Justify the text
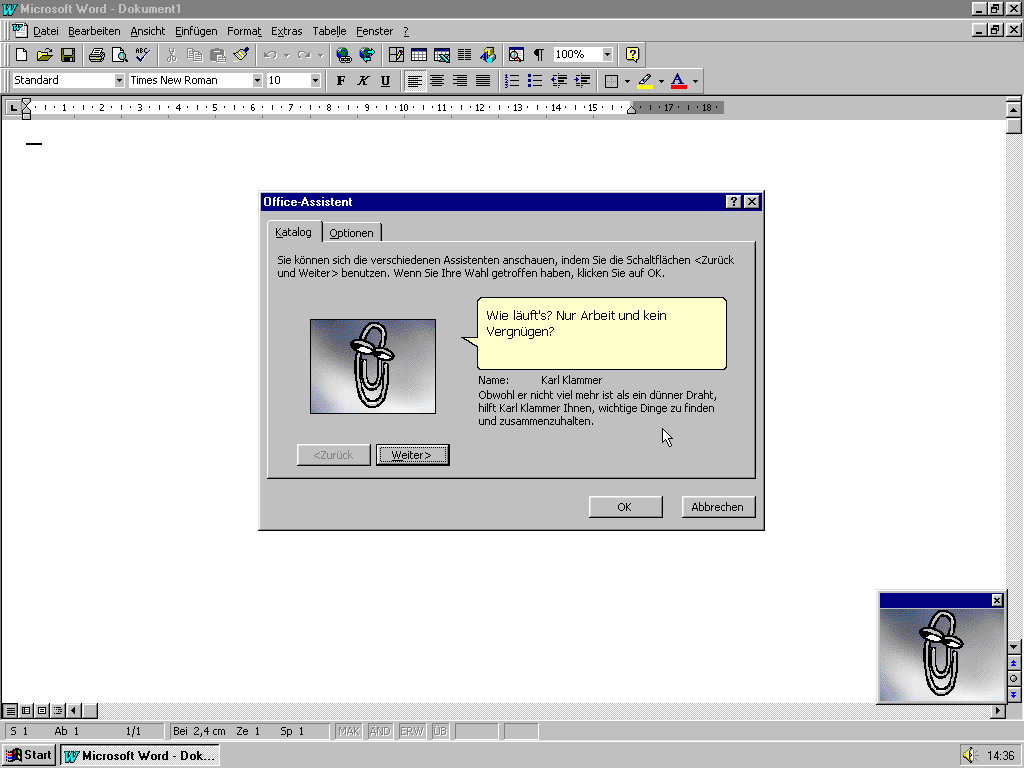 pyautogui.click(x=483, y=80)
